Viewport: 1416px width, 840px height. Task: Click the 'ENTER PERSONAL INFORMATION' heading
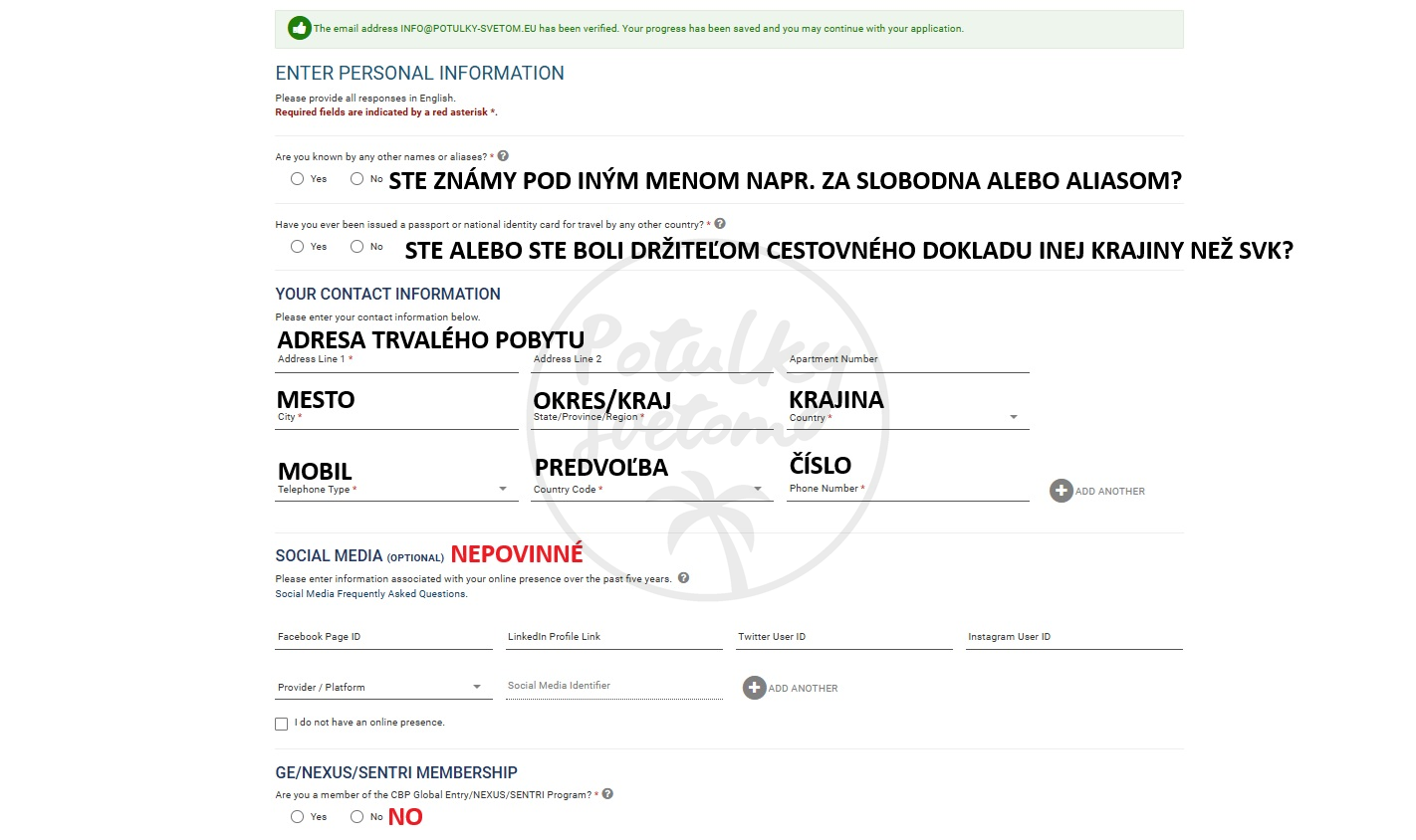click(419, 74)
